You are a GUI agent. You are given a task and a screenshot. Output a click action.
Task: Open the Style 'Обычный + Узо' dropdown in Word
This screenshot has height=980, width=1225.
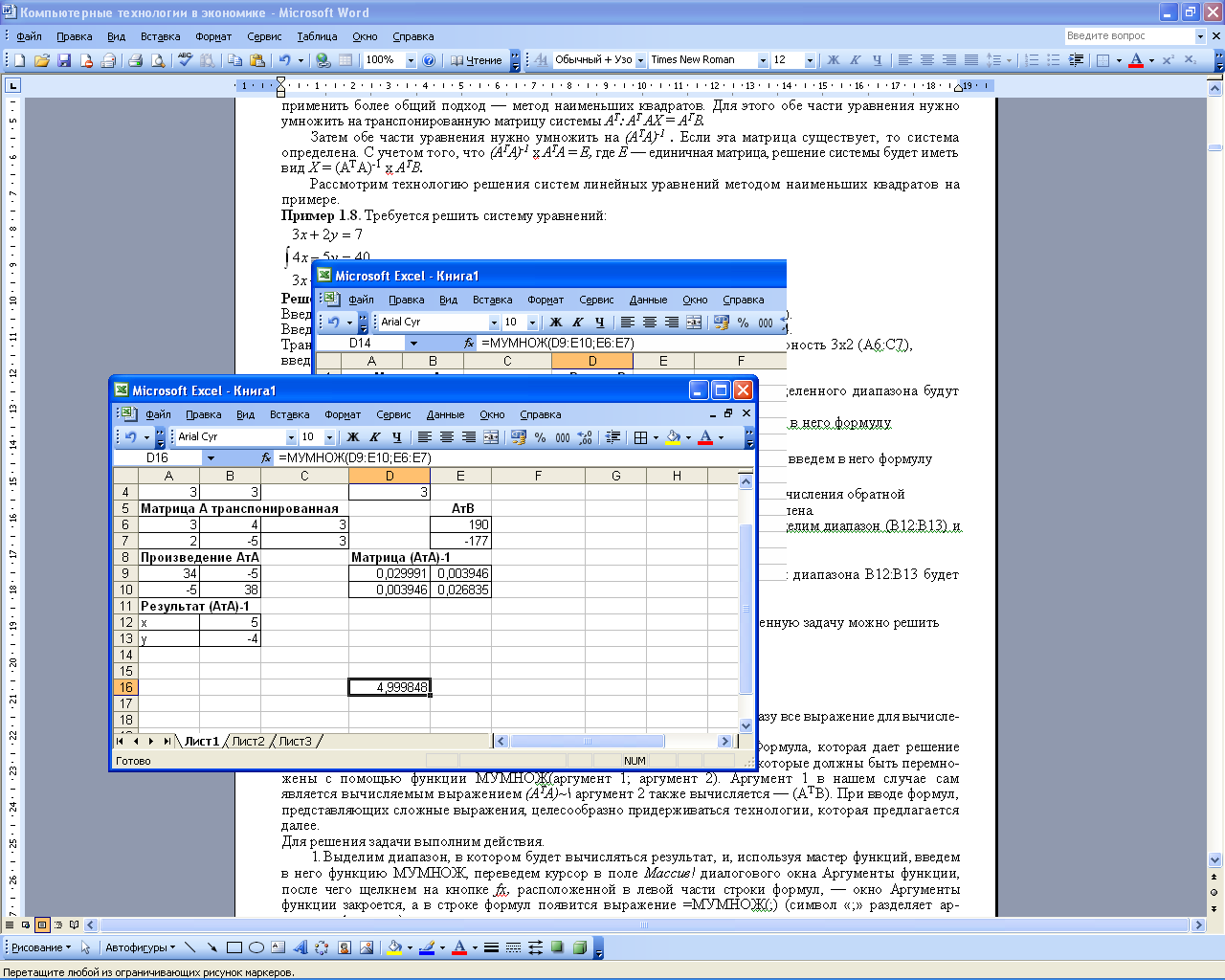[640, 60]
